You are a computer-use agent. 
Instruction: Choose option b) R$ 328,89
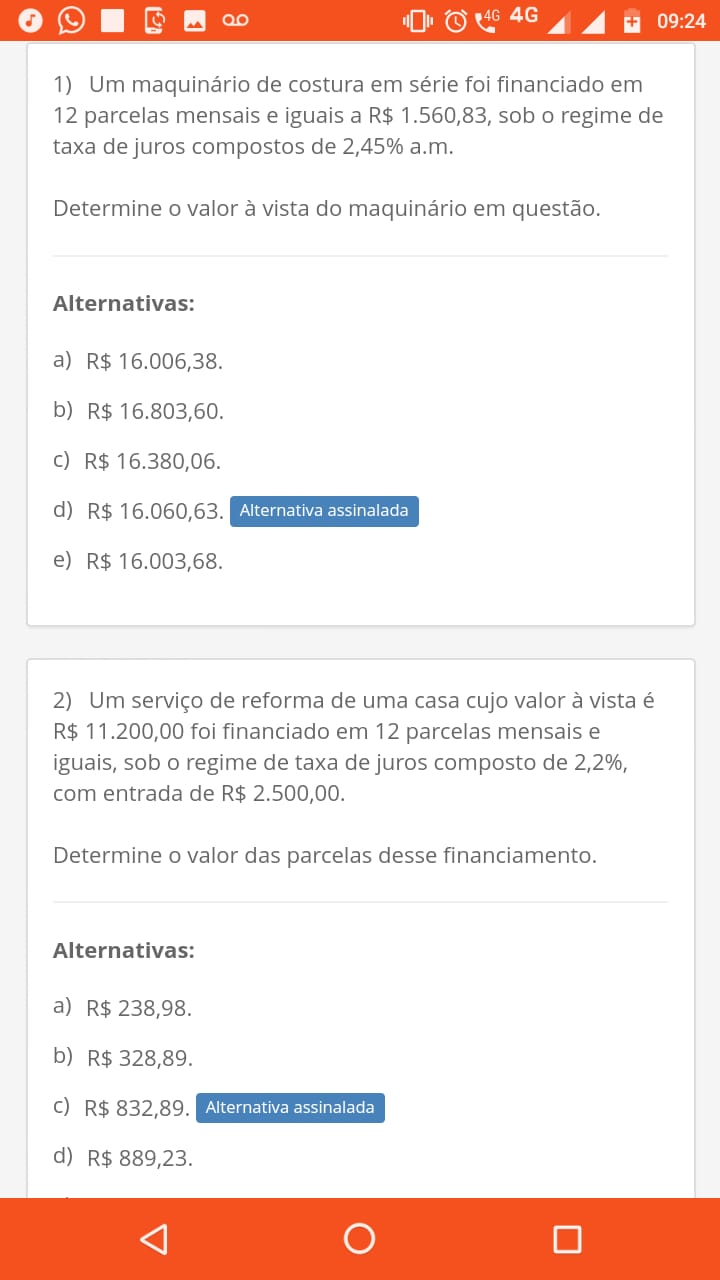coord(123,1058)
